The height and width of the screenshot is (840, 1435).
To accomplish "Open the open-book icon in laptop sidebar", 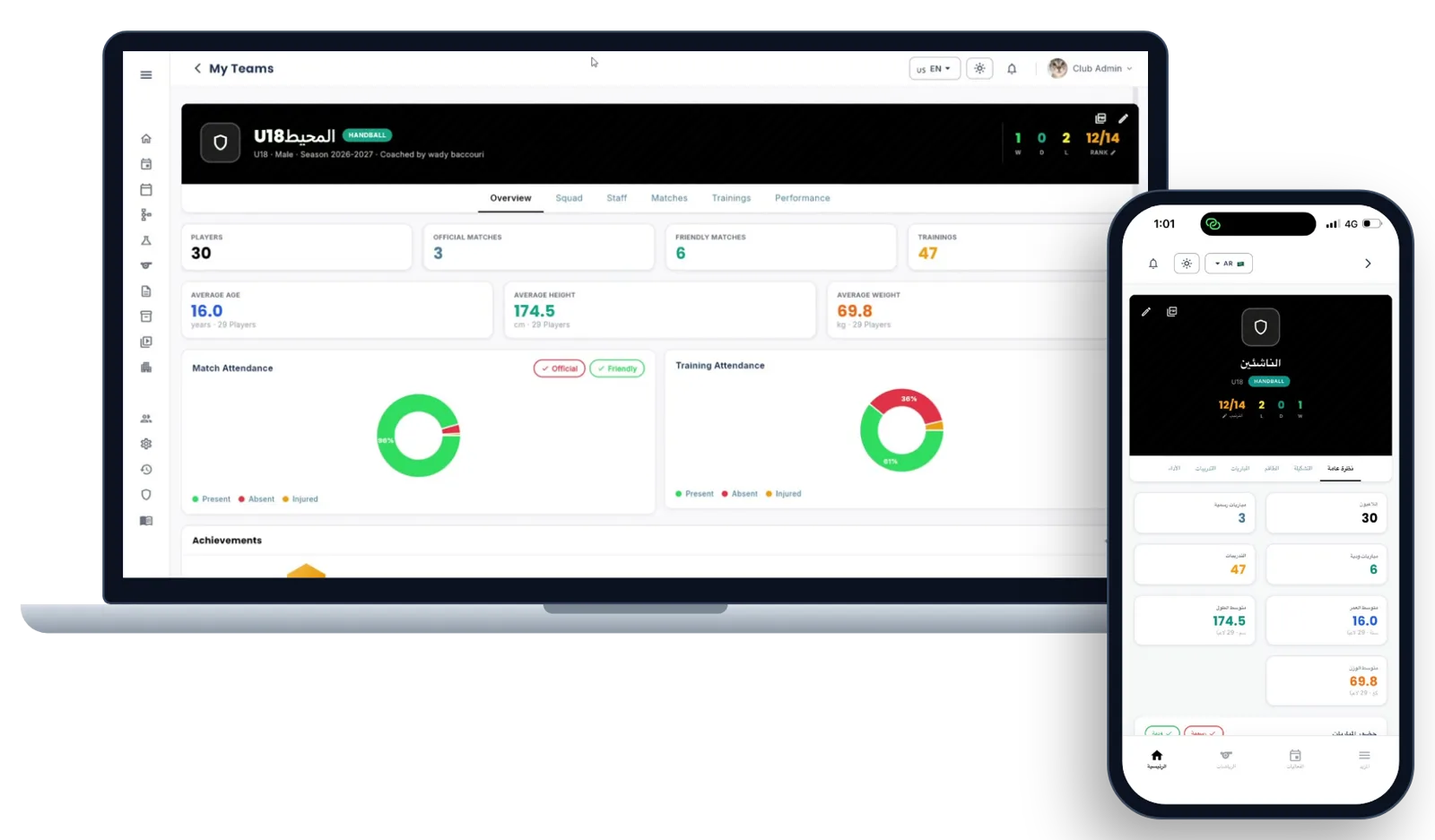I will (x=146, y=521).
